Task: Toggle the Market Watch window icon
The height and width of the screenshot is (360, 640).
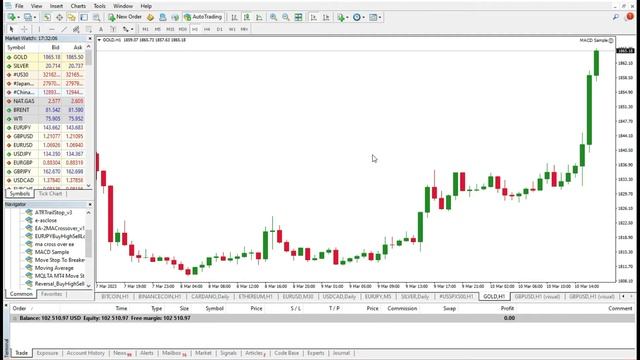Action: pyautogui.click(x=47, y=17)
